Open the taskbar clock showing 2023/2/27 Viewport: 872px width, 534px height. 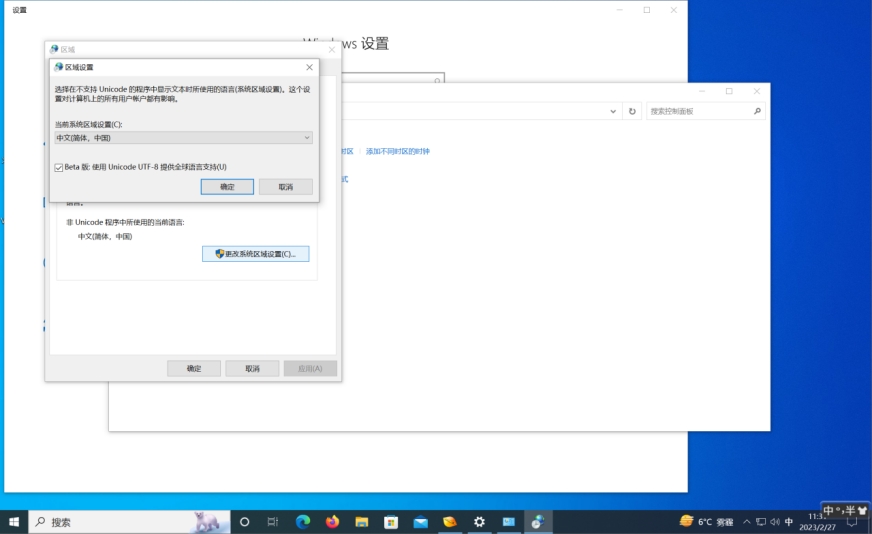(x=817, y=522)
